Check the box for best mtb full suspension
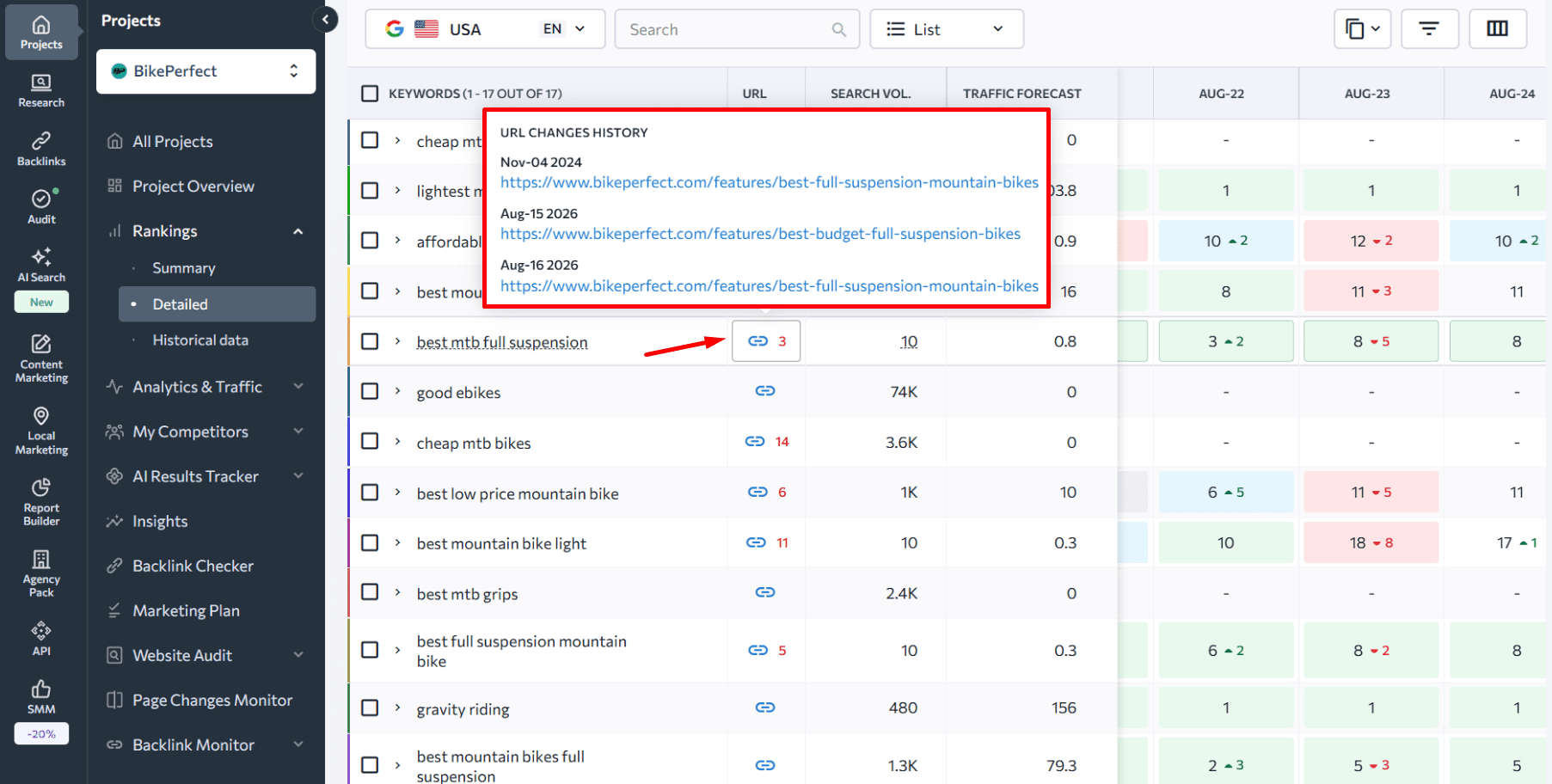1552x784 pixels. tap(370, 341)
